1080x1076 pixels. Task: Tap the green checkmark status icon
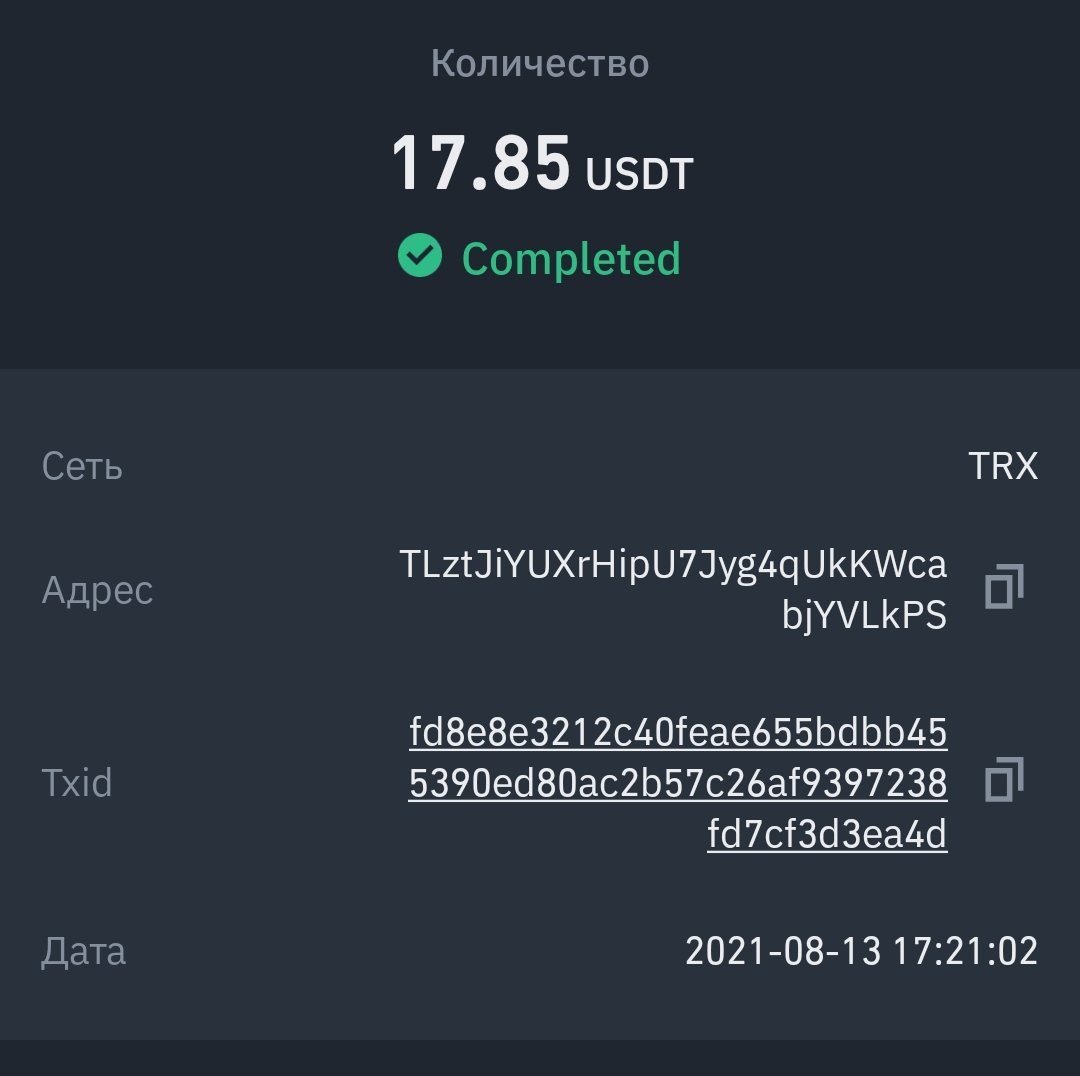tap(420, 256)
